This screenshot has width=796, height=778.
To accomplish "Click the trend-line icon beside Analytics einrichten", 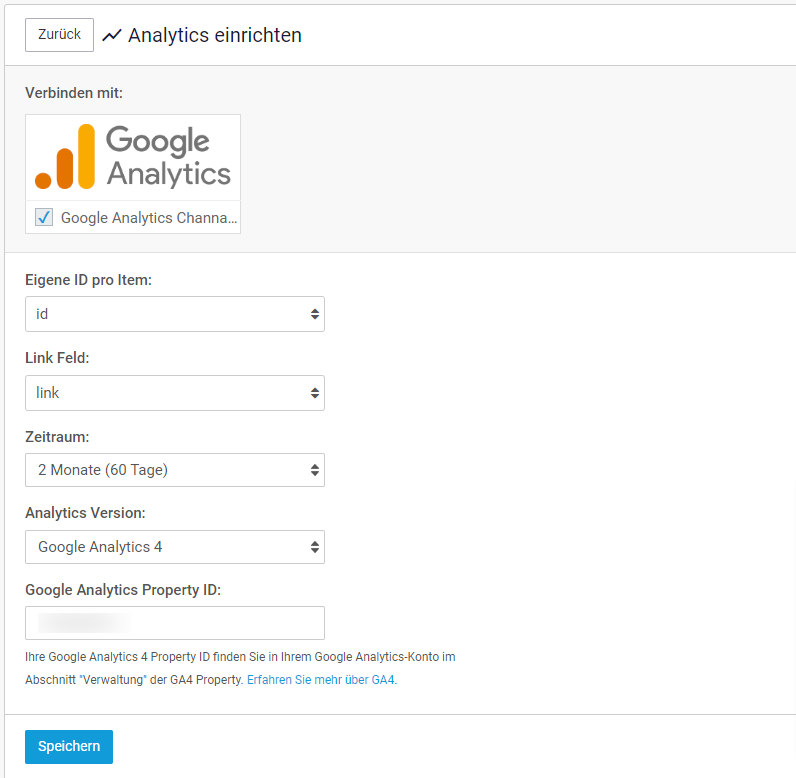I will pos(112,36).
